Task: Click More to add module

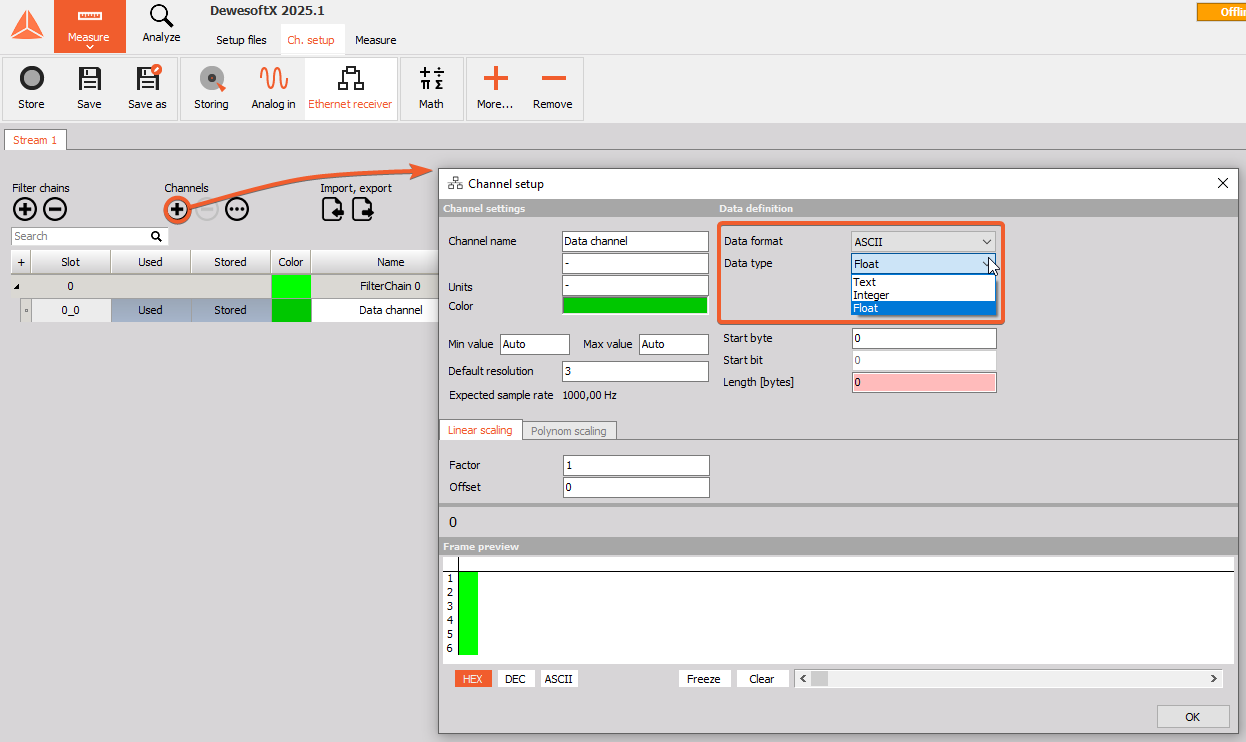Action: [495, 87]
